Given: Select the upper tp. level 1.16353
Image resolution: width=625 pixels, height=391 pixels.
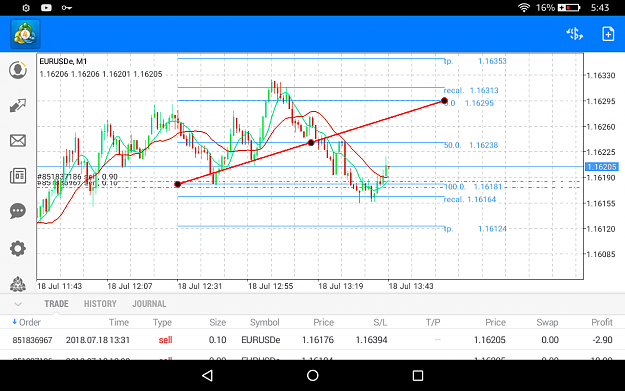Looking at the screenshot, I should tap(475, 61).
